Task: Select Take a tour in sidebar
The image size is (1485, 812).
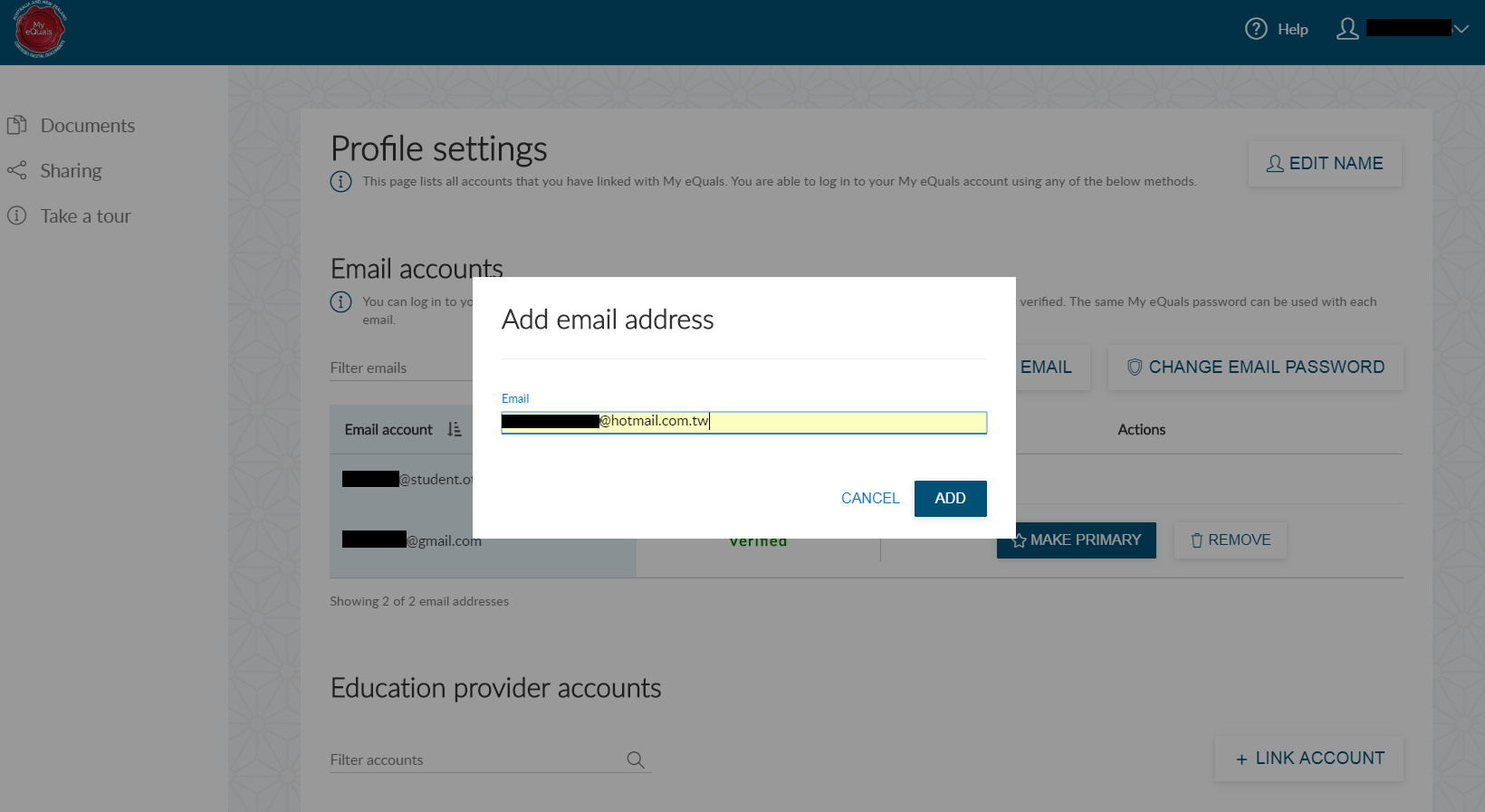Action: [85, 216]
